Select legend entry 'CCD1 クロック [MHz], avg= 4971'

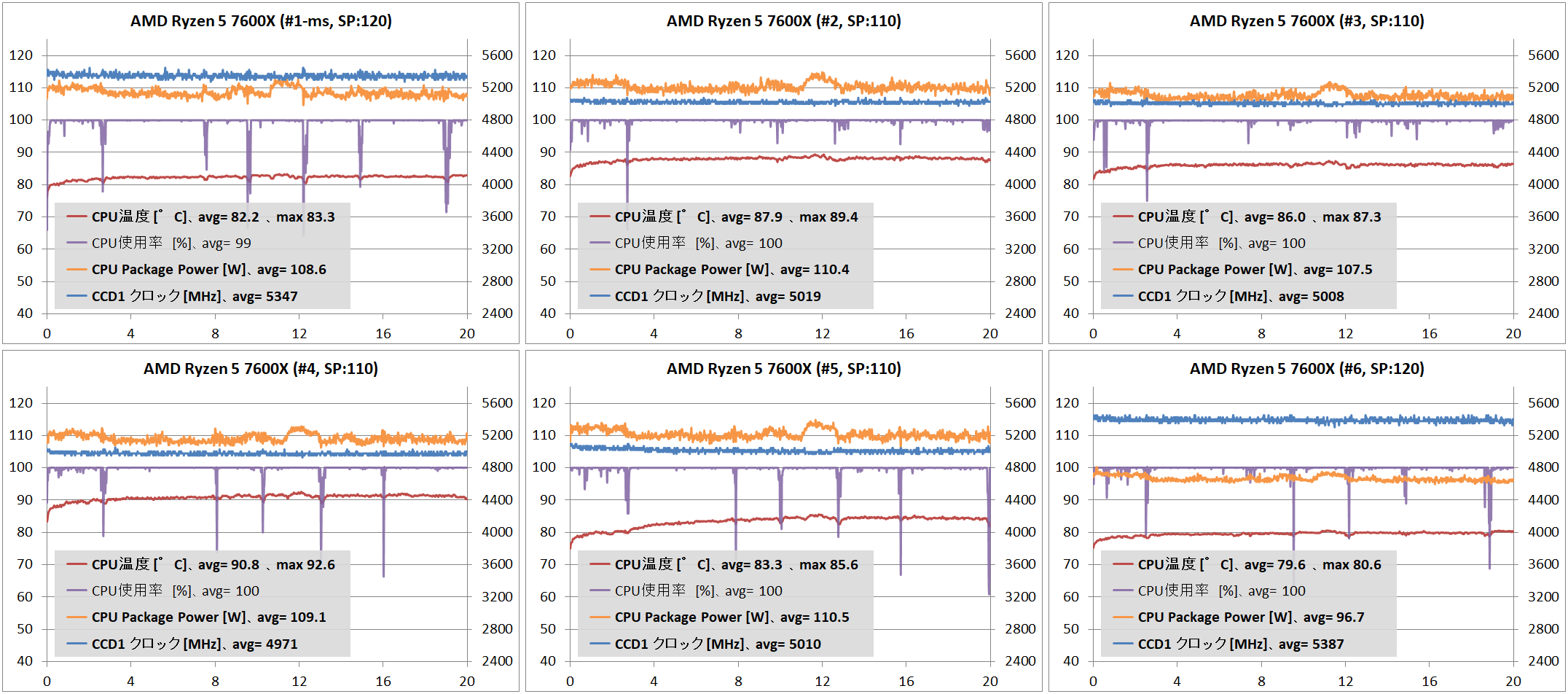click(x=182, y=644)
